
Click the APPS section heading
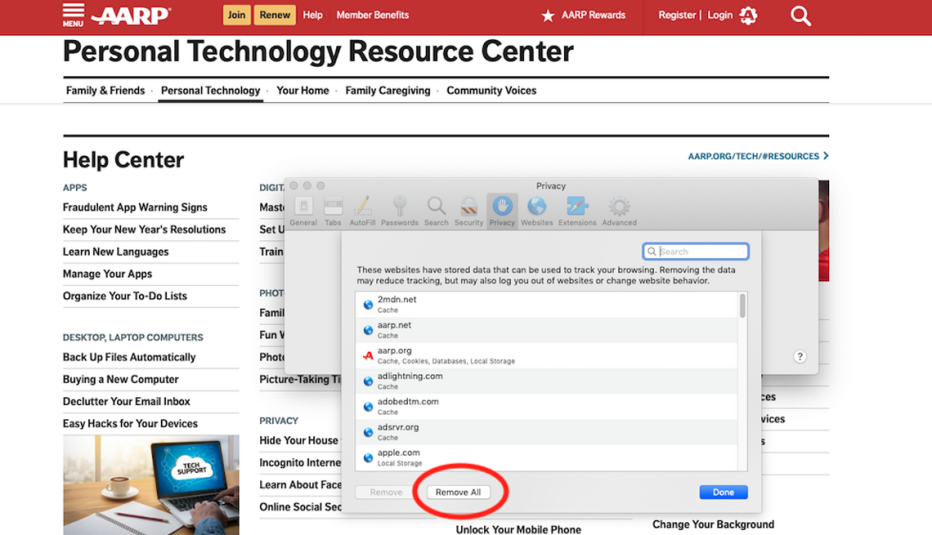75,188
